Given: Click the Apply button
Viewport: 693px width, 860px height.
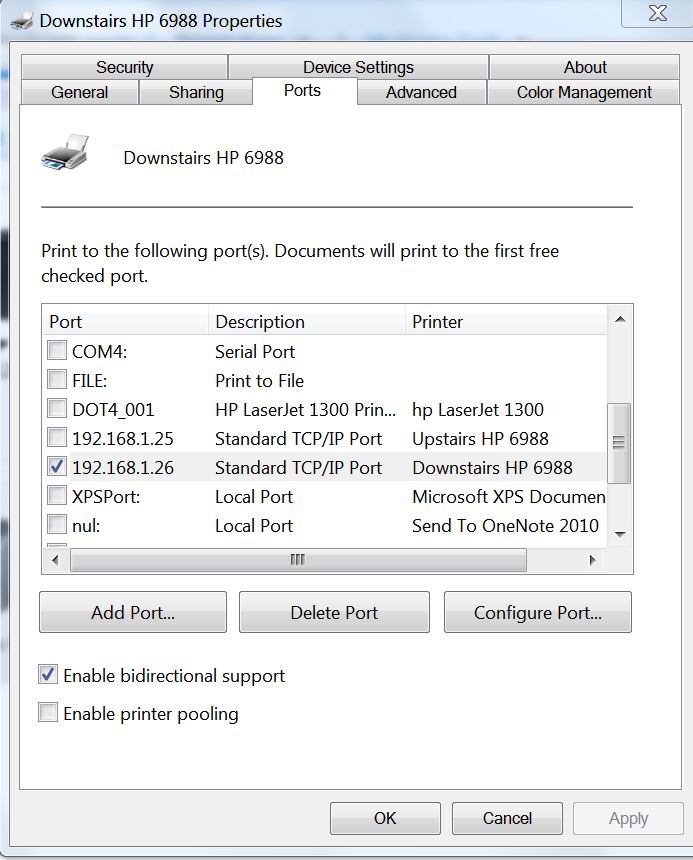Looking at the screenshot, I should [628, 818].
